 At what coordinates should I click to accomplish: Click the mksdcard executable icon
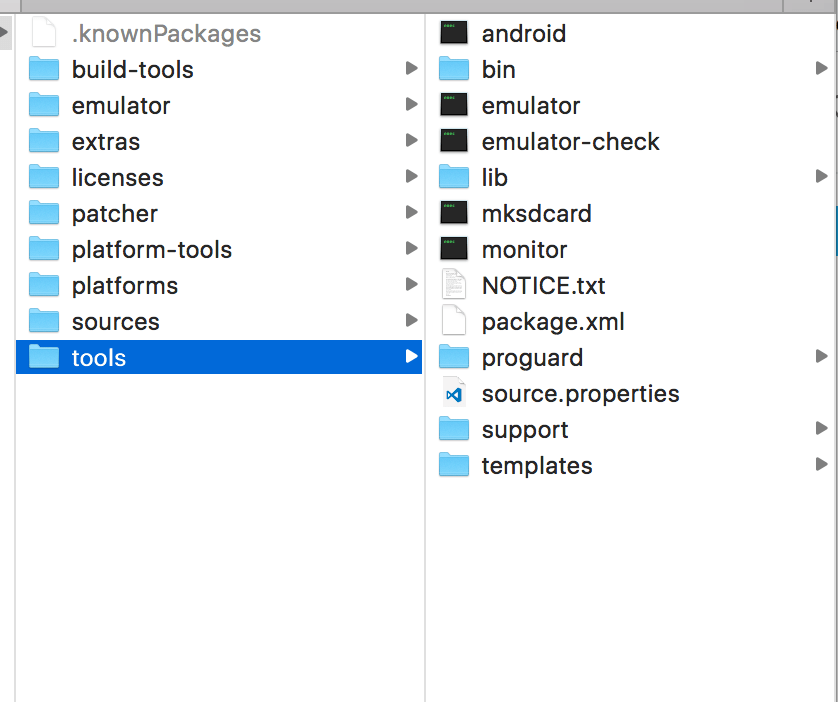(x=454, y=213)
